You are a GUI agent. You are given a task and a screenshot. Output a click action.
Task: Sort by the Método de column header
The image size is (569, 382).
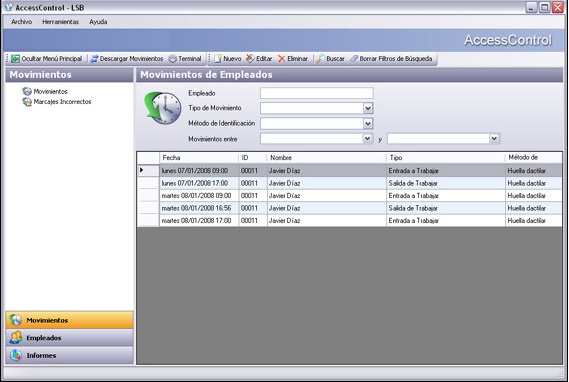(533, 158)
